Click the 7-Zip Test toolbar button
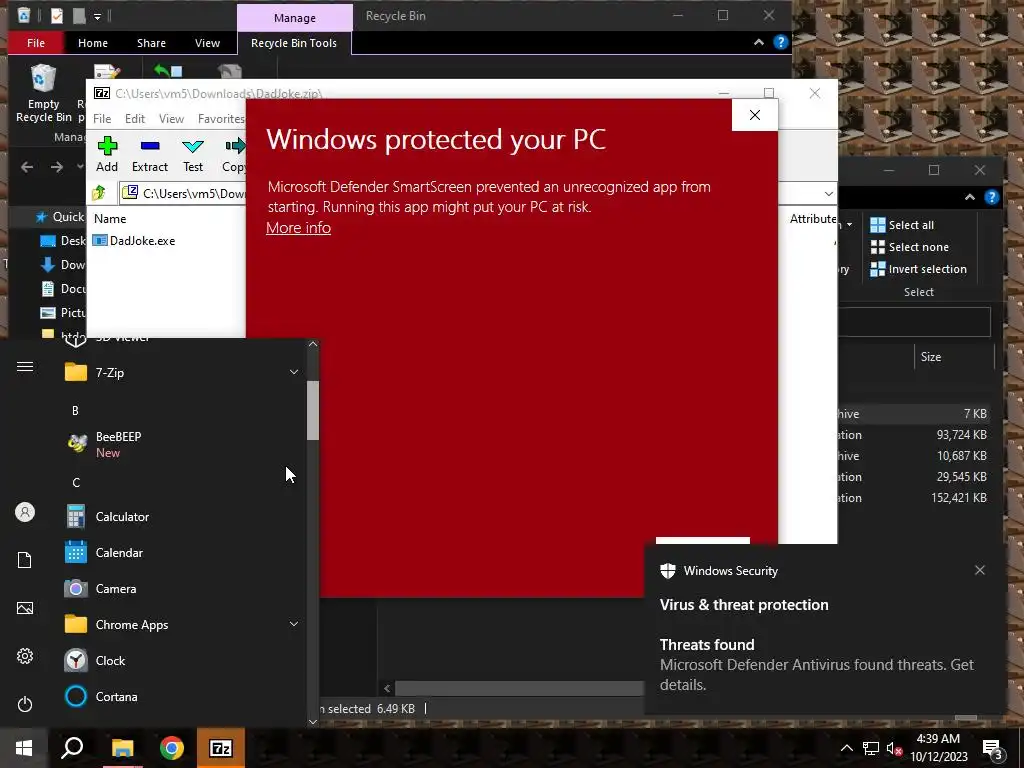The image size is (1024, 768). click(x=193, y=155)
